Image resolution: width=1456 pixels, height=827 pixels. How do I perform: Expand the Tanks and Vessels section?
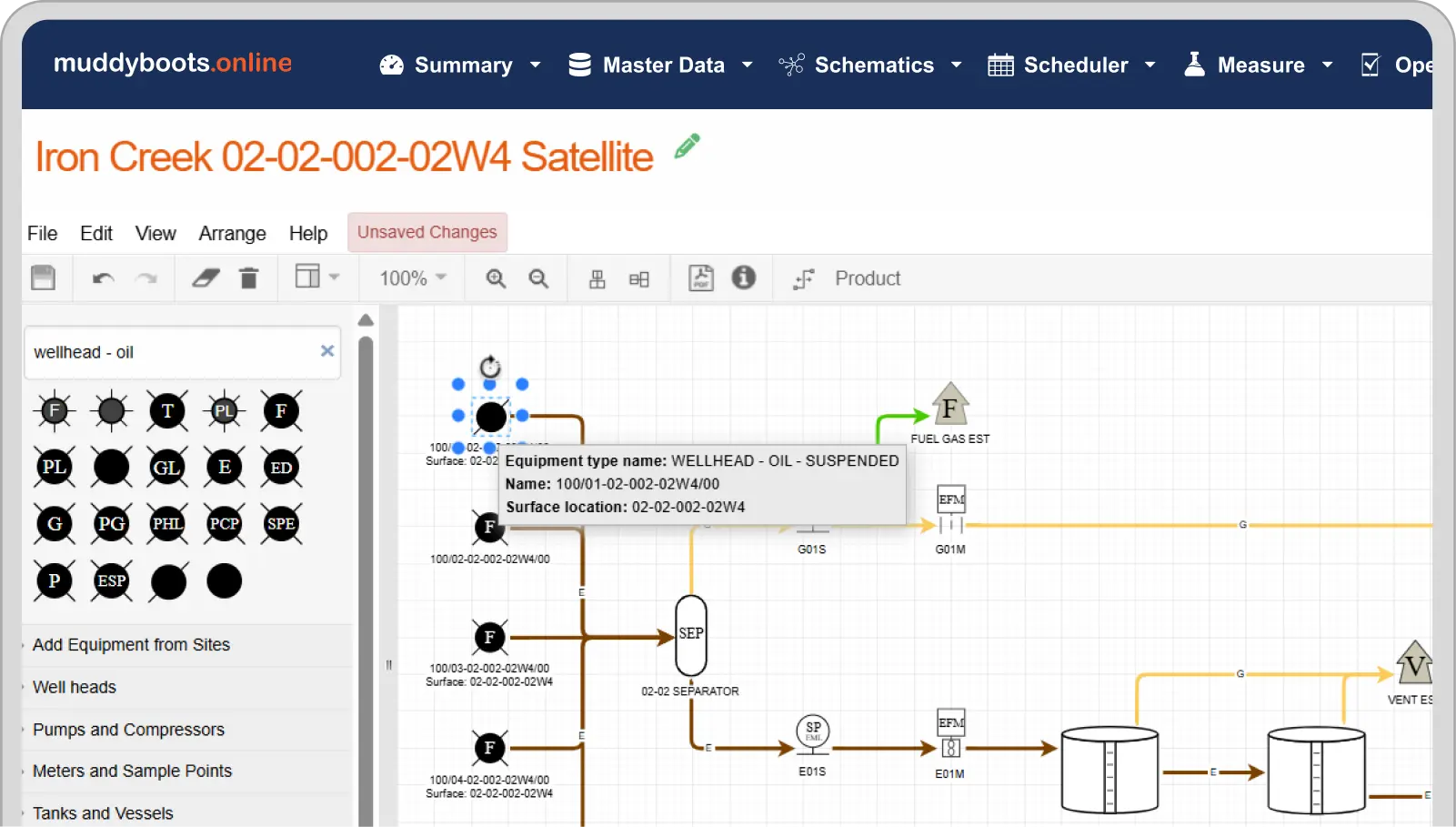point(103,812)
